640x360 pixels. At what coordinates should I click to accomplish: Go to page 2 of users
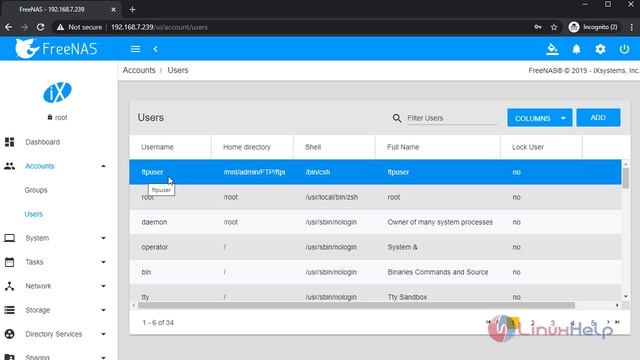tap(532, 322)
